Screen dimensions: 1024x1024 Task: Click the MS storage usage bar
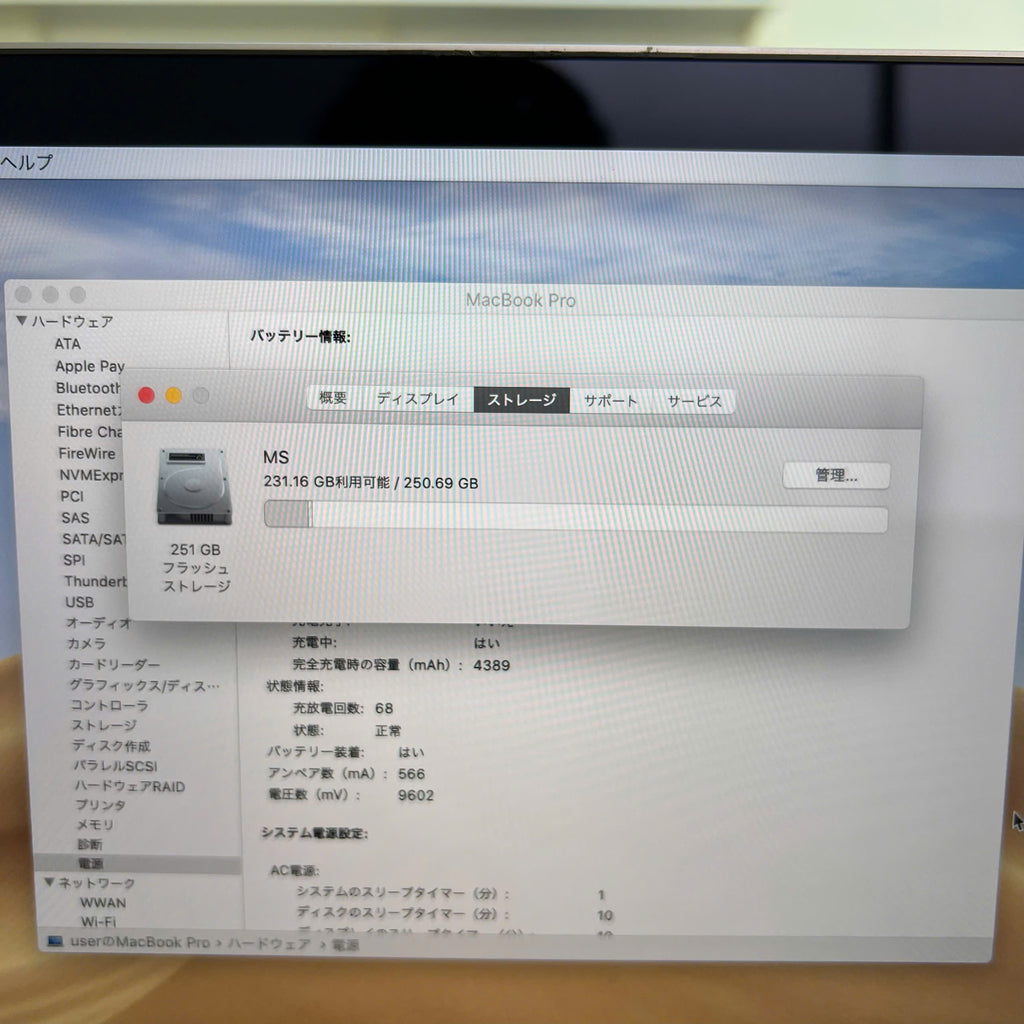point(575,518)
